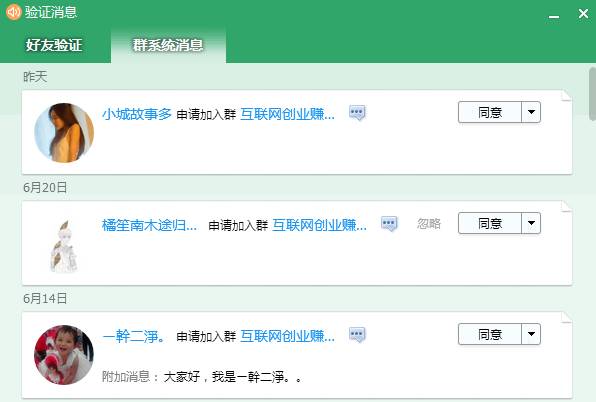Open profile link 小城故事多
This screenshot has width=596, height=402.
click(137, 114)
